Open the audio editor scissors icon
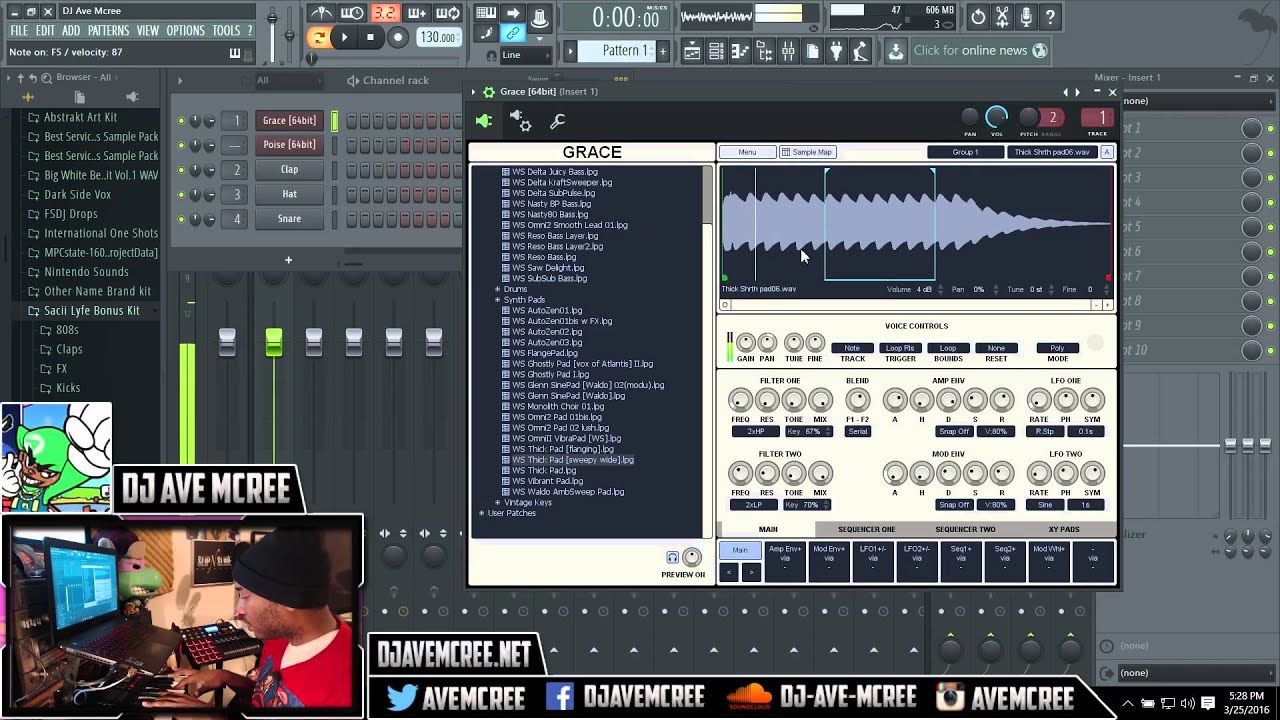This screenshot has height=720, width=1280. pos(1002,16)
